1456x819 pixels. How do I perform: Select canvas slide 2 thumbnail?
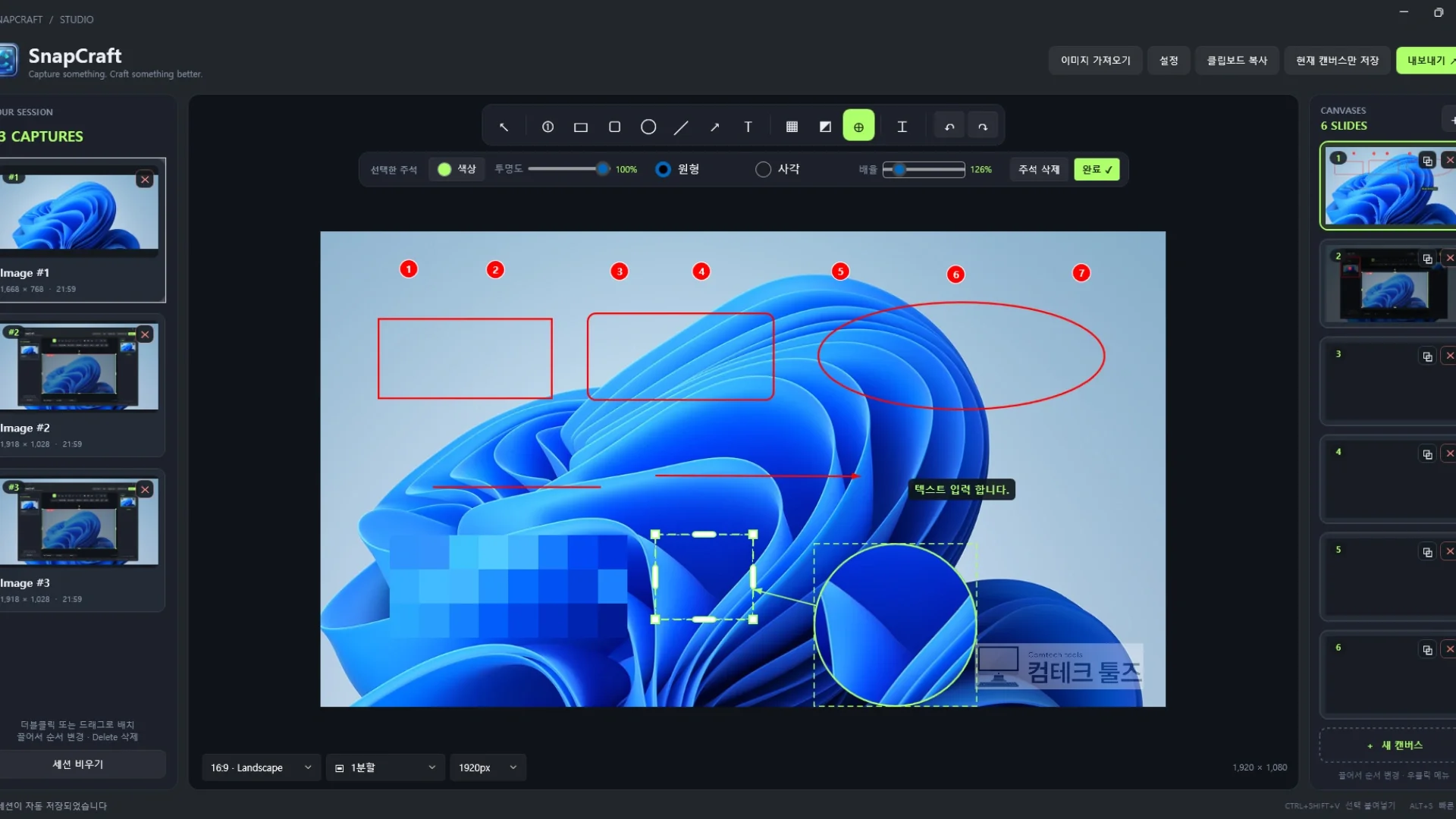(x=1389, y=284)
